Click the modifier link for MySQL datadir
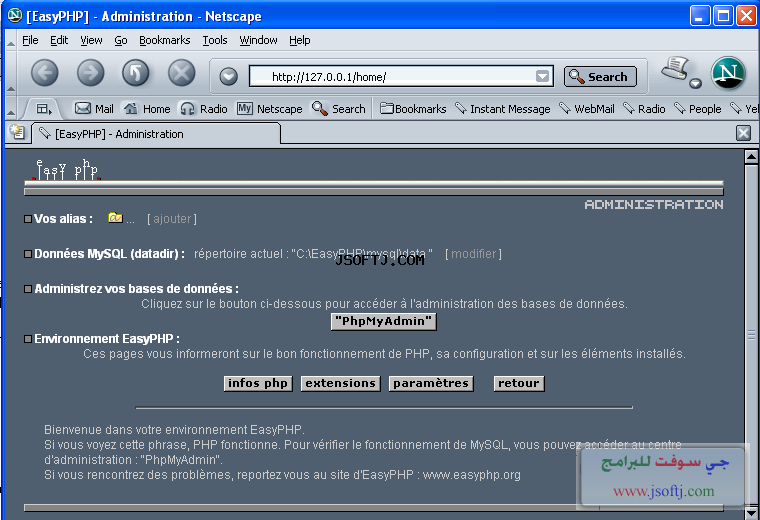This screenshot has height=520, width=760. click(x=474, y=254)
